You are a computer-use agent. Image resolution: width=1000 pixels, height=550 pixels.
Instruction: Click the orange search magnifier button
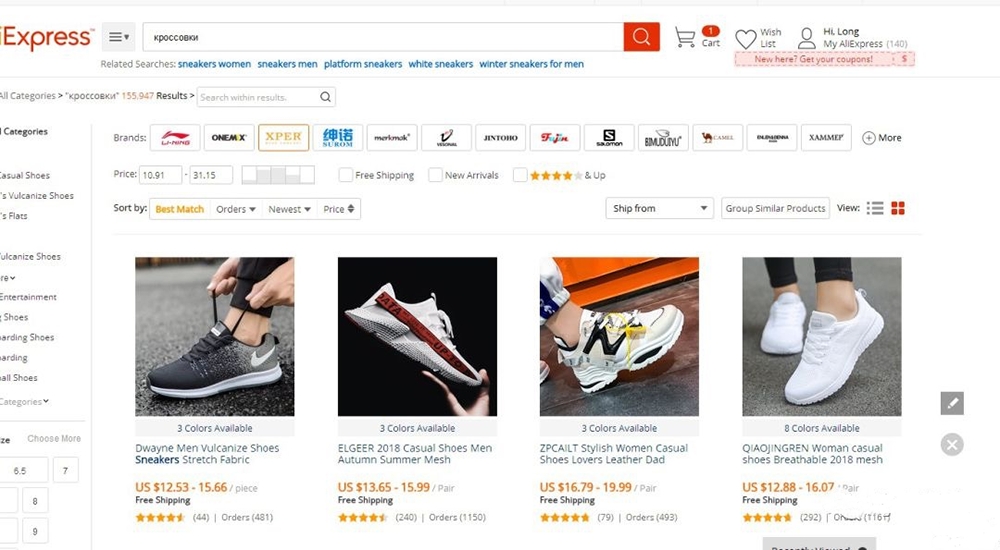point(641,38)
